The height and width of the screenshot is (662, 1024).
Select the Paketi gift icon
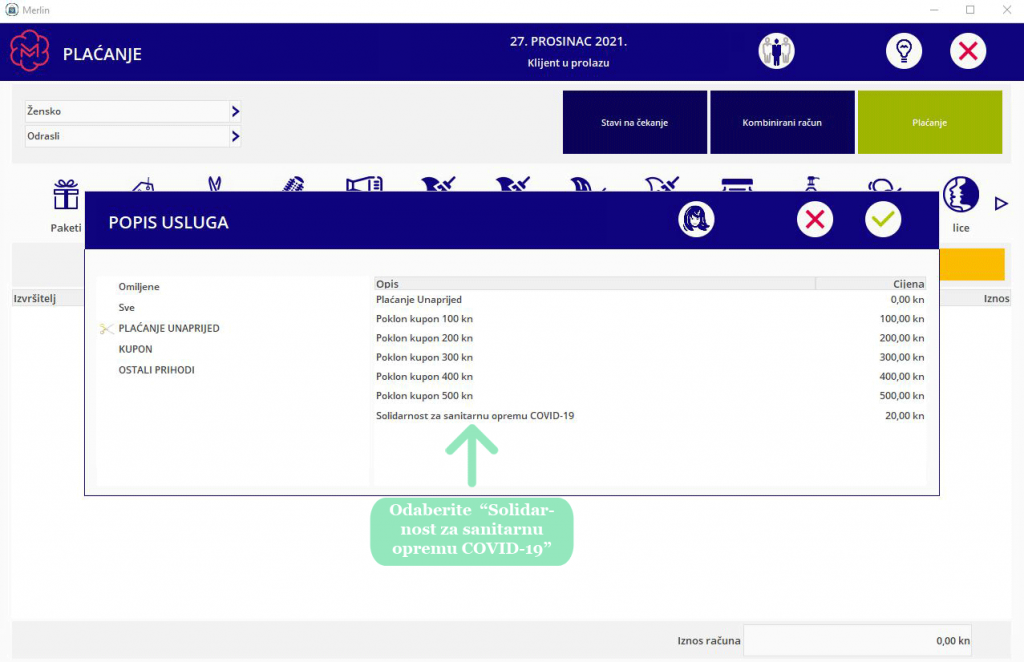(x=66, y=195)
